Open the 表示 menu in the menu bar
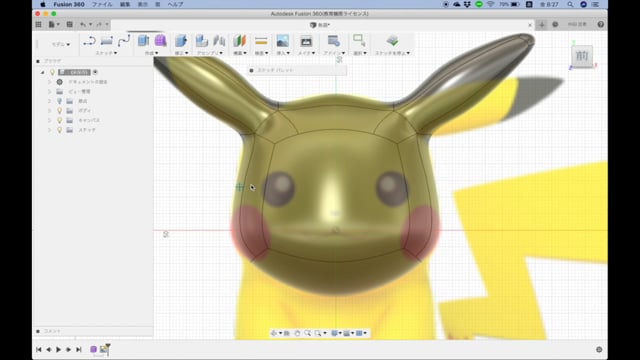 (142, 4)
